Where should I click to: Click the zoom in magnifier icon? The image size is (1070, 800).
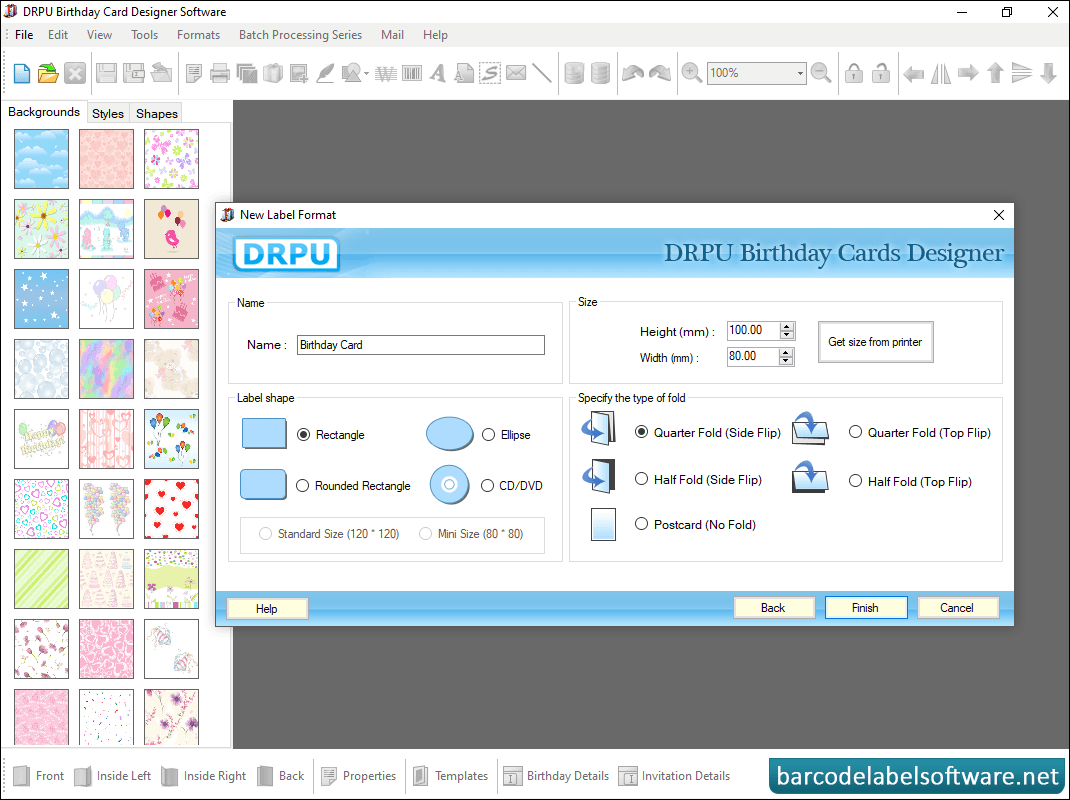692,73
